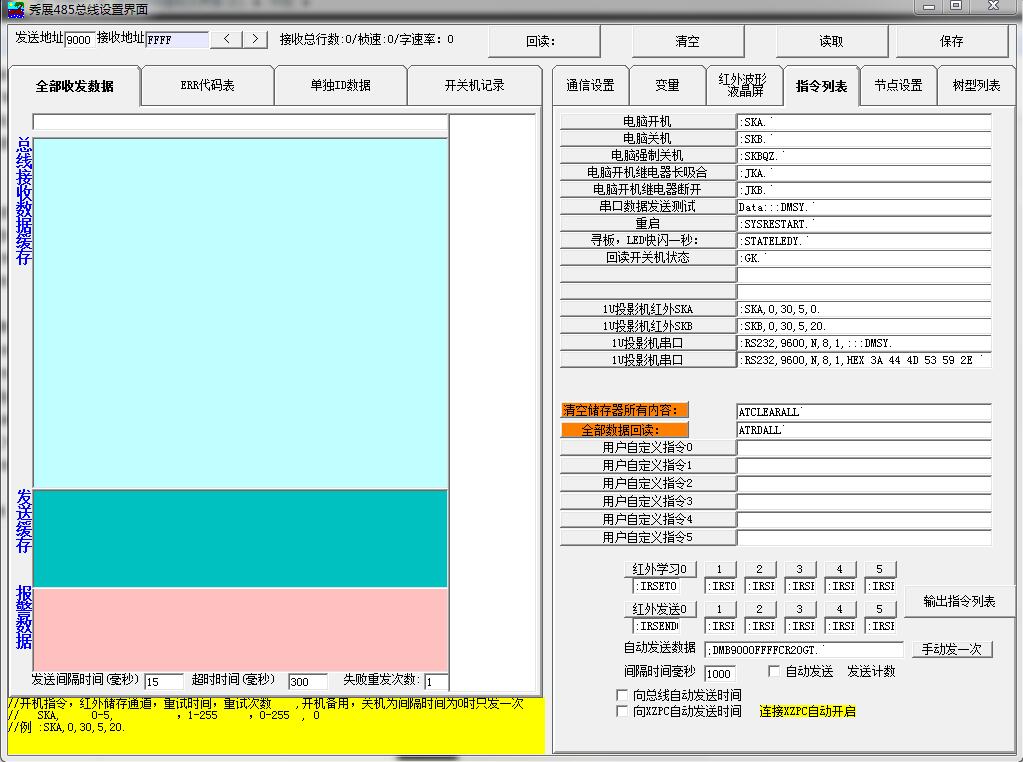
Task: Click the 发送地址 input field
Action: pyautogui.click(x=79, y=40)
